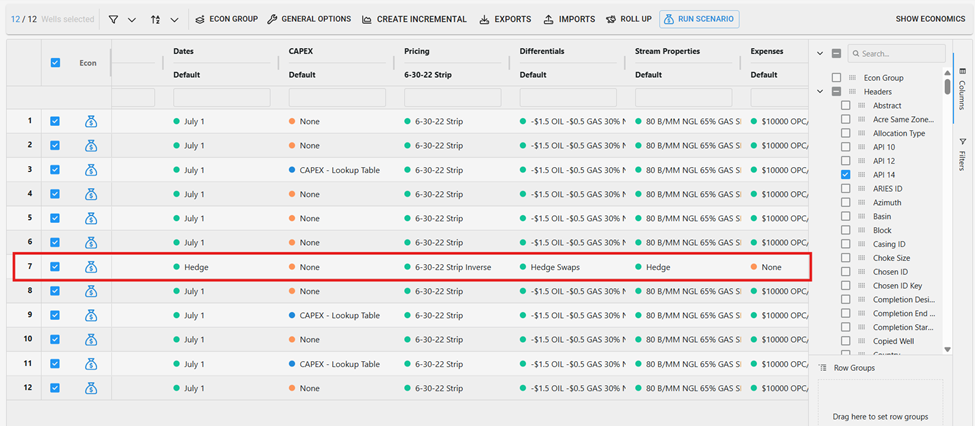Click the Show Economics button
The height and width of the screenshot is (426, 975).
point(929,19)
